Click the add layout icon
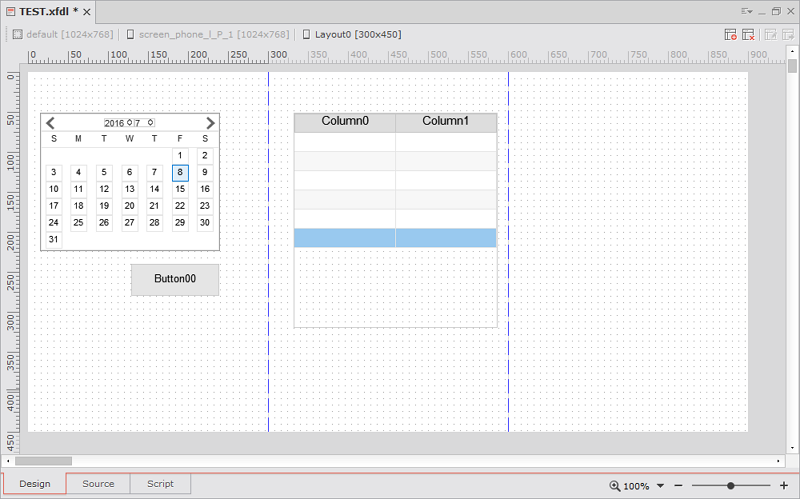This screenshot has width=800, height=499. point(731,34)
